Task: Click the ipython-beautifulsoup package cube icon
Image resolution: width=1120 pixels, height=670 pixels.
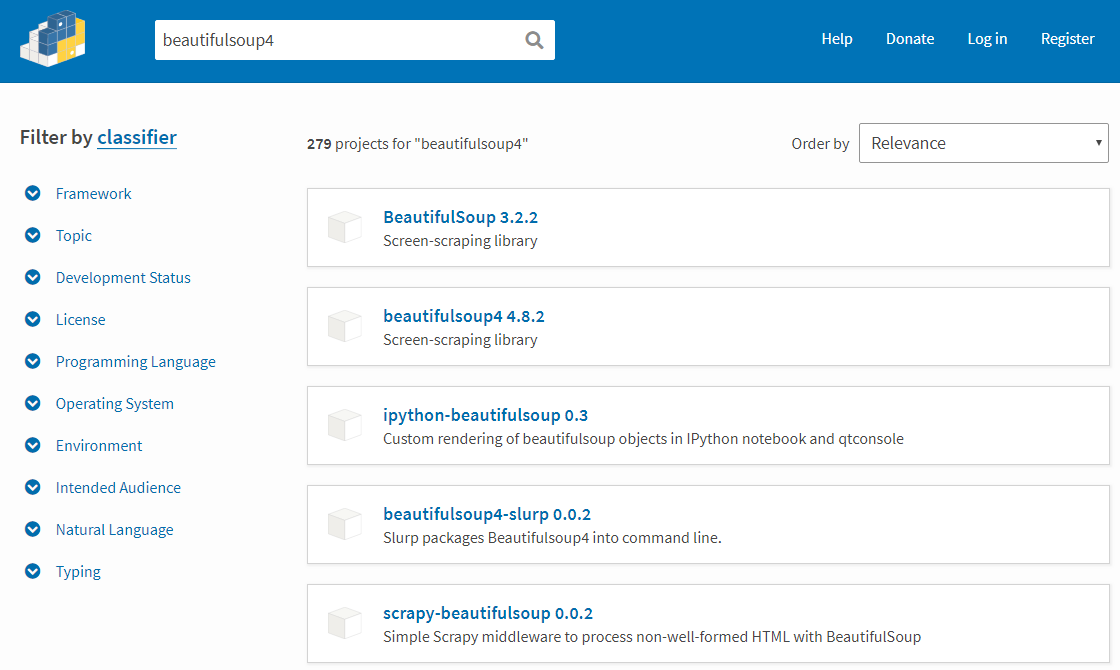Action: pos(344,426)
